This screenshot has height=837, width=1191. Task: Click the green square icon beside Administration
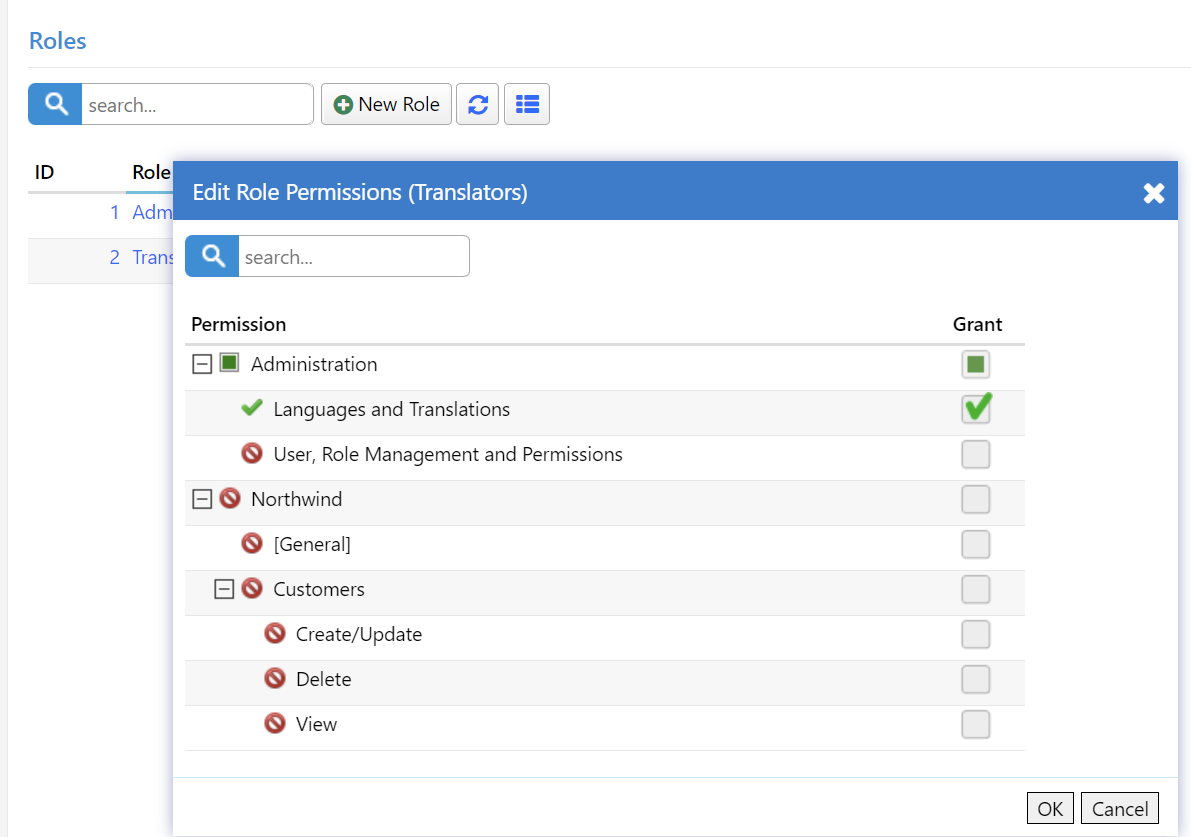pos(229,363)
